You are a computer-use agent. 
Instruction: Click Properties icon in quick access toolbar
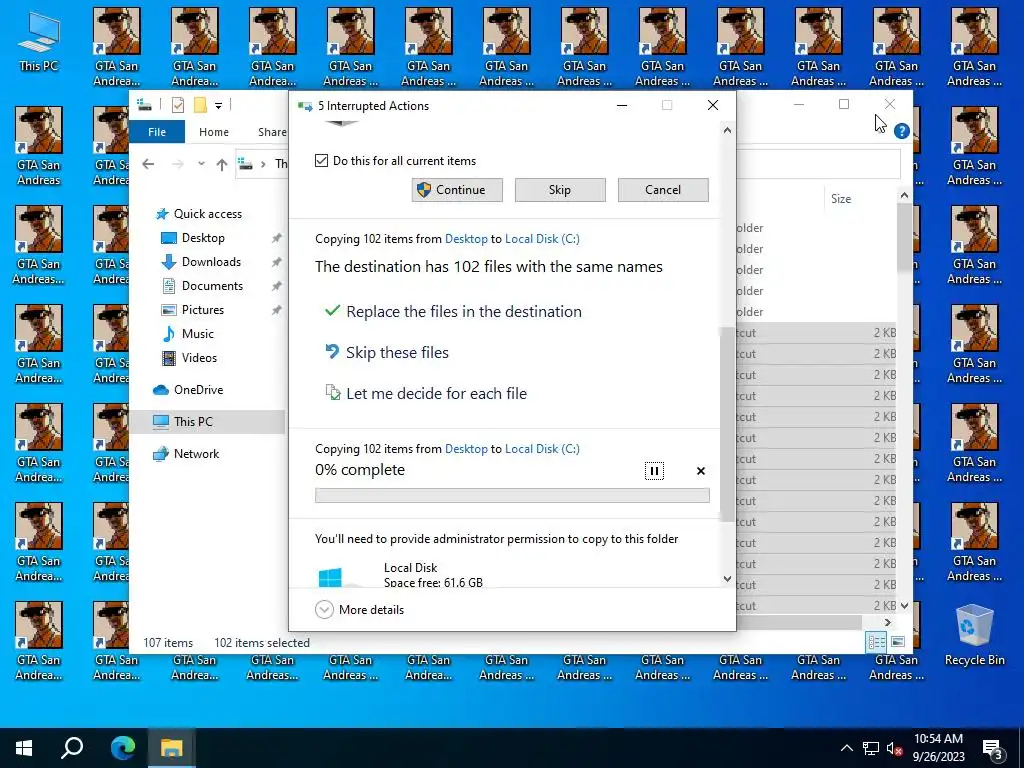pos(178,105)
